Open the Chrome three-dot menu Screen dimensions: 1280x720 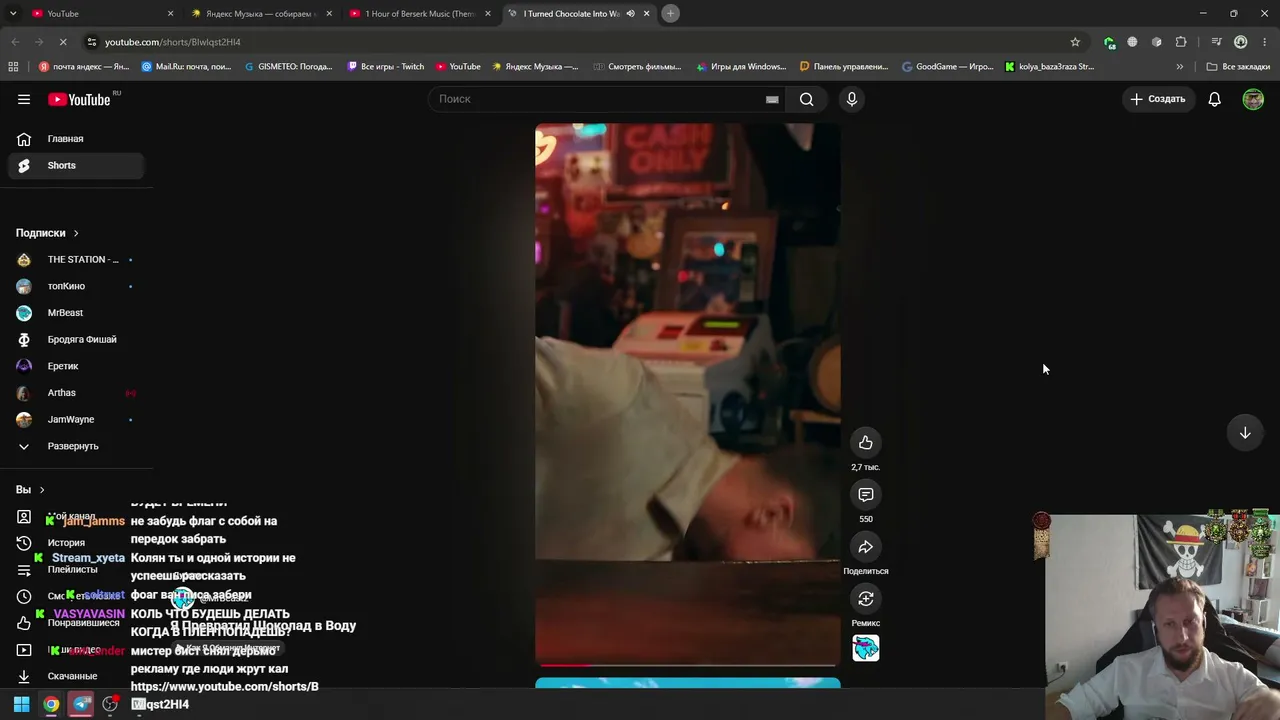[x=1265, y=42]
